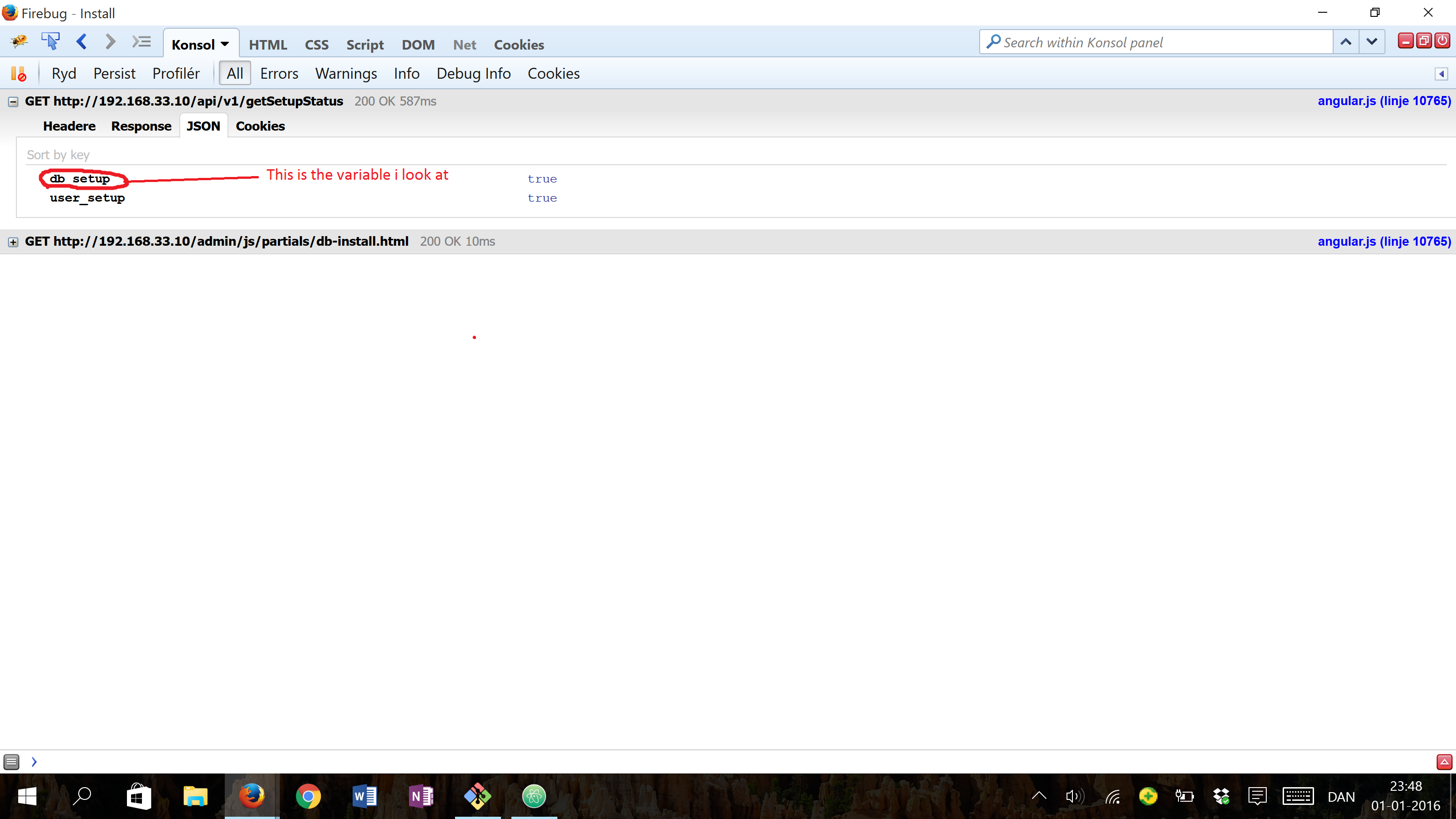Switch to the Net panel tab
The width and height of the screenshot is (1456, 819).
tap(464, 45)
